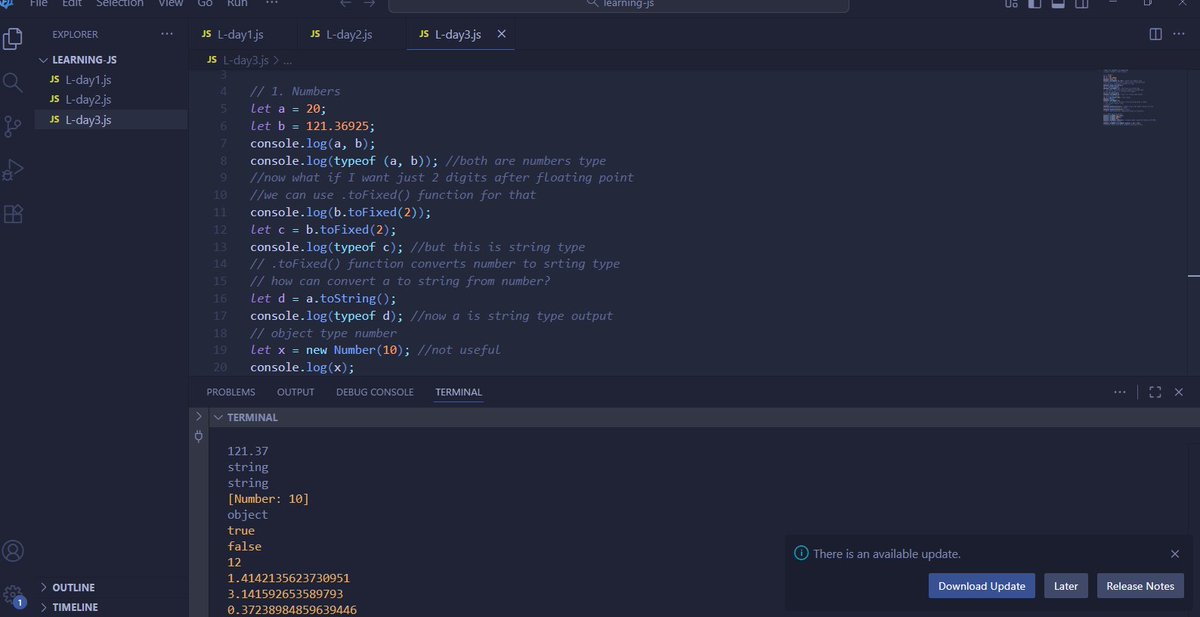This screenshot has width=1200, height=617.
Task: Click the EXPLORER title label
Action: [75, 34]
